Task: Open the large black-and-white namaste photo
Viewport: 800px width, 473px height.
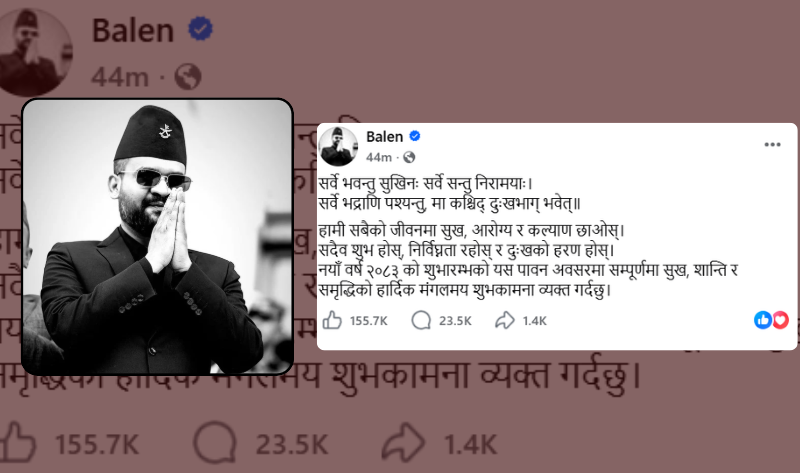Action: [x=158, y=237]
